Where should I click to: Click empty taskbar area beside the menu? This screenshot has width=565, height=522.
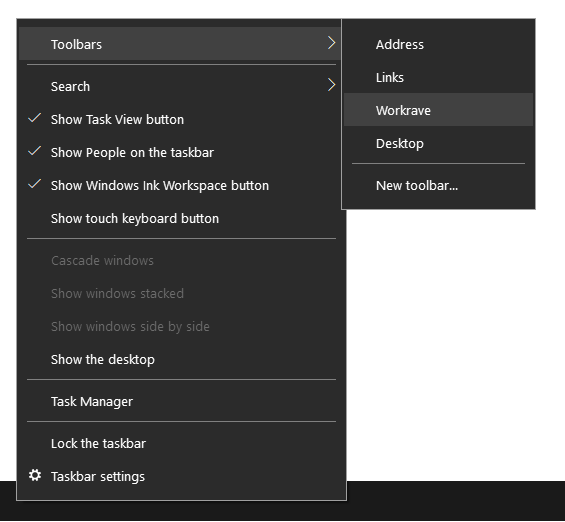point(456,501)
